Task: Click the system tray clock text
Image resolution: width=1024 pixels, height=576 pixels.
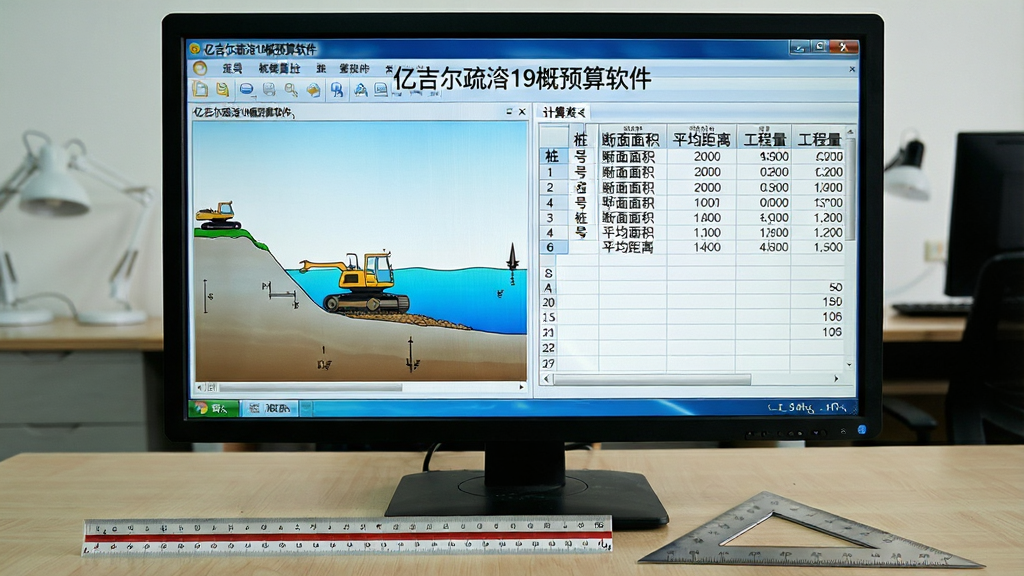Action: pos(807,408)
